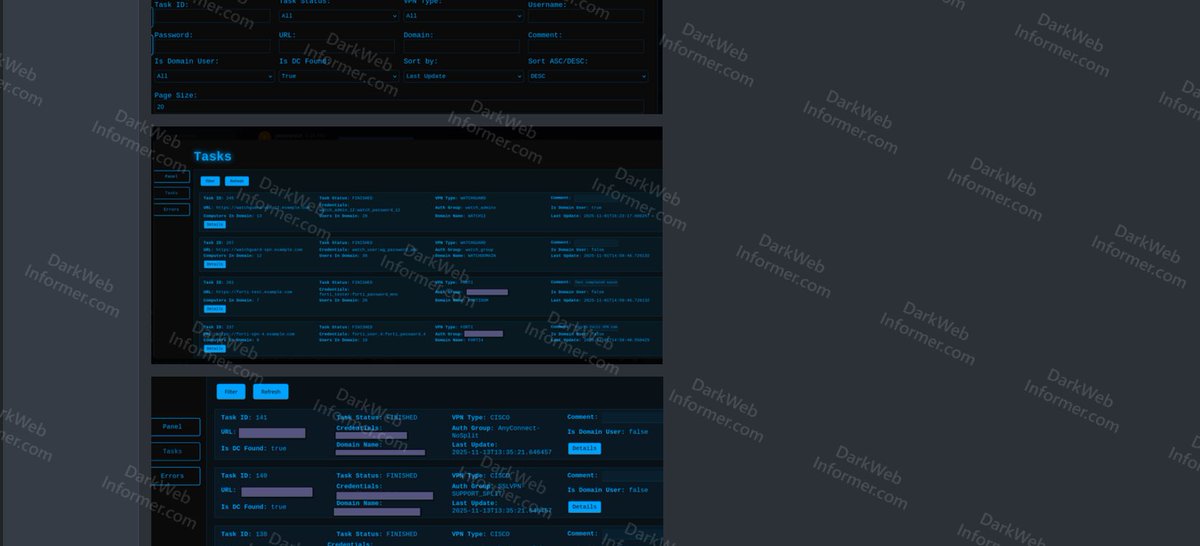1200x546 pixels.
Task: Click the 'Tasks' page heading
Action: click(x=213, y=156)
